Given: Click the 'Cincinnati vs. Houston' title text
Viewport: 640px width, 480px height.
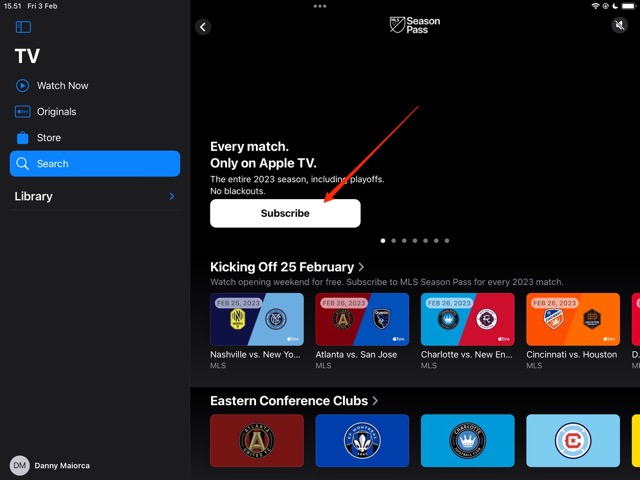Looking at the screenshot, I should click(x=571, y=355).
